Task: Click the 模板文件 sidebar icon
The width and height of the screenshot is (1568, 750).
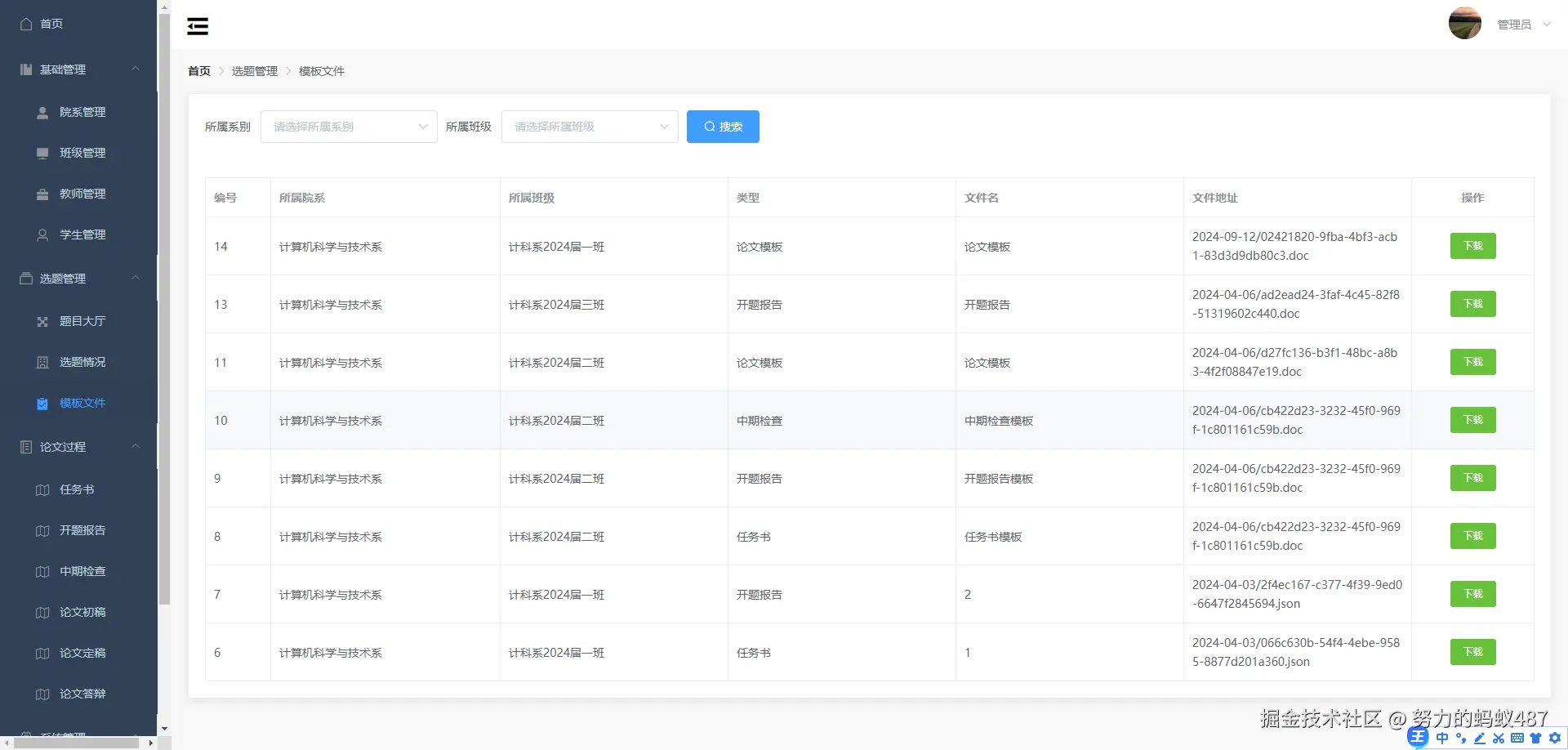Action: [42, 403]
